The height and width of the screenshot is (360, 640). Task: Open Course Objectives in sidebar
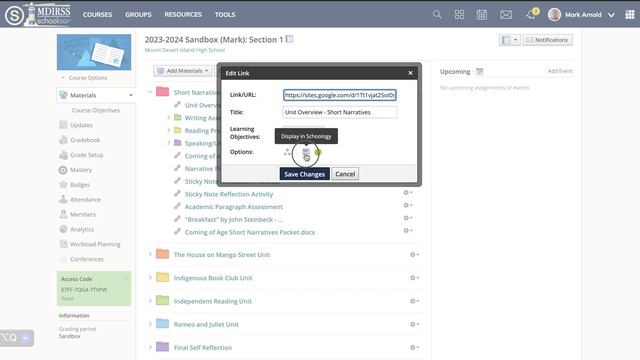96,110
